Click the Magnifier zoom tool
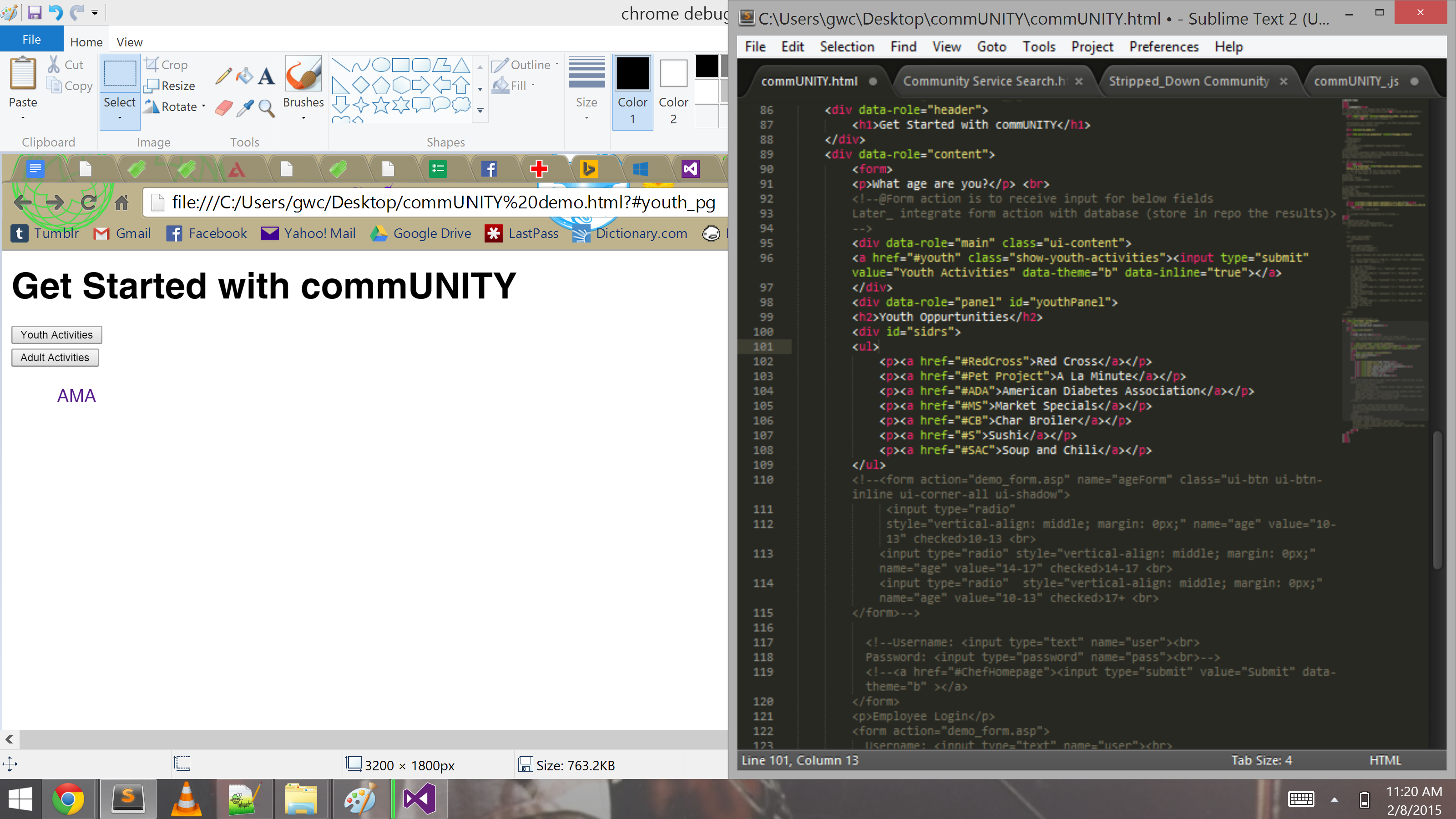This screenshot has height=819, width=1456. (266, 107)
